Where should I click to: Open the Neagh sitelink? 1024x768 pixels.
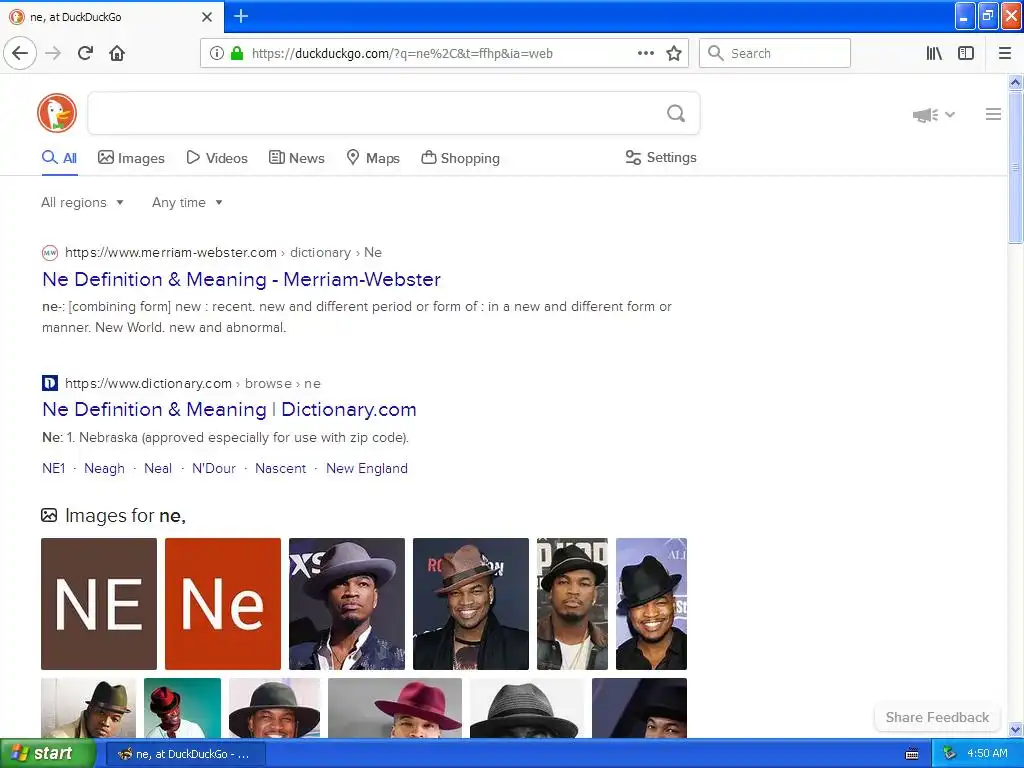pos(104,468)
